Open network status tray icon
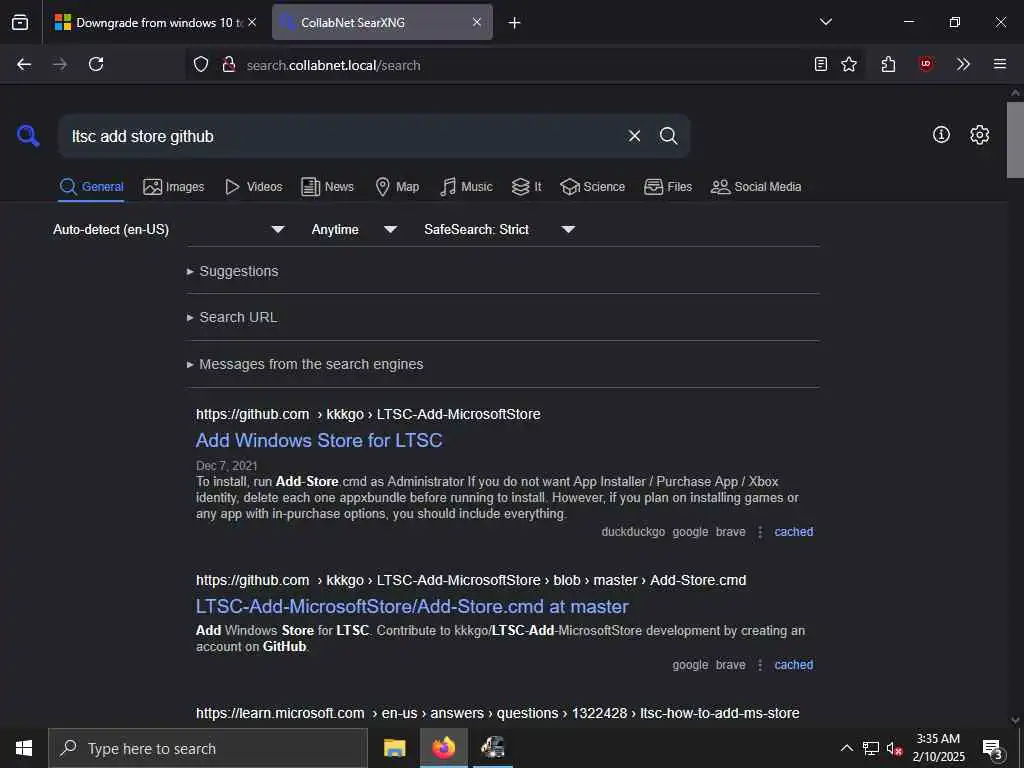Image resolution: width=1024 pixels, height=768 pixels. click(x=871, y=748)
